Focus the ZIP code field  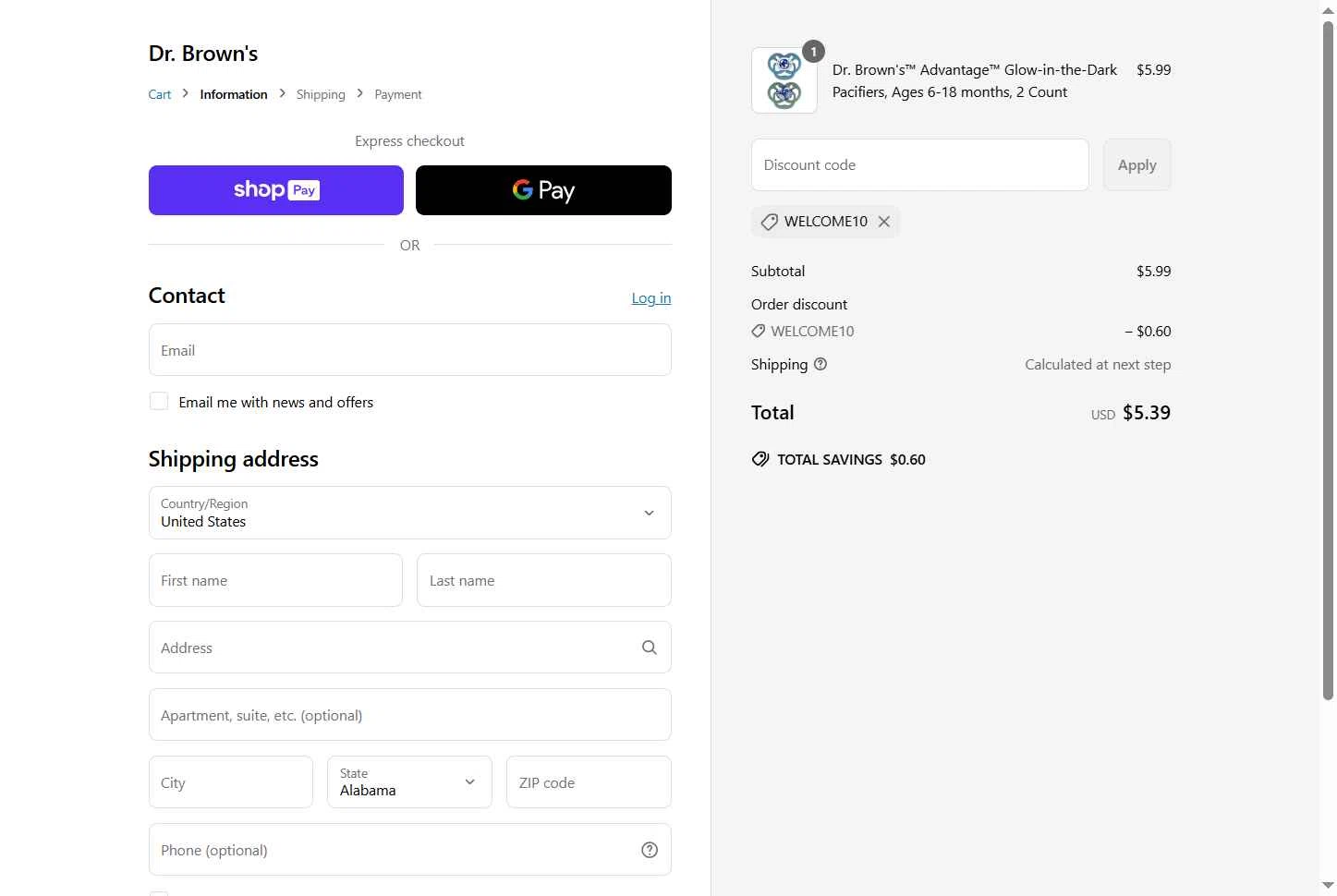pos(589,782)
